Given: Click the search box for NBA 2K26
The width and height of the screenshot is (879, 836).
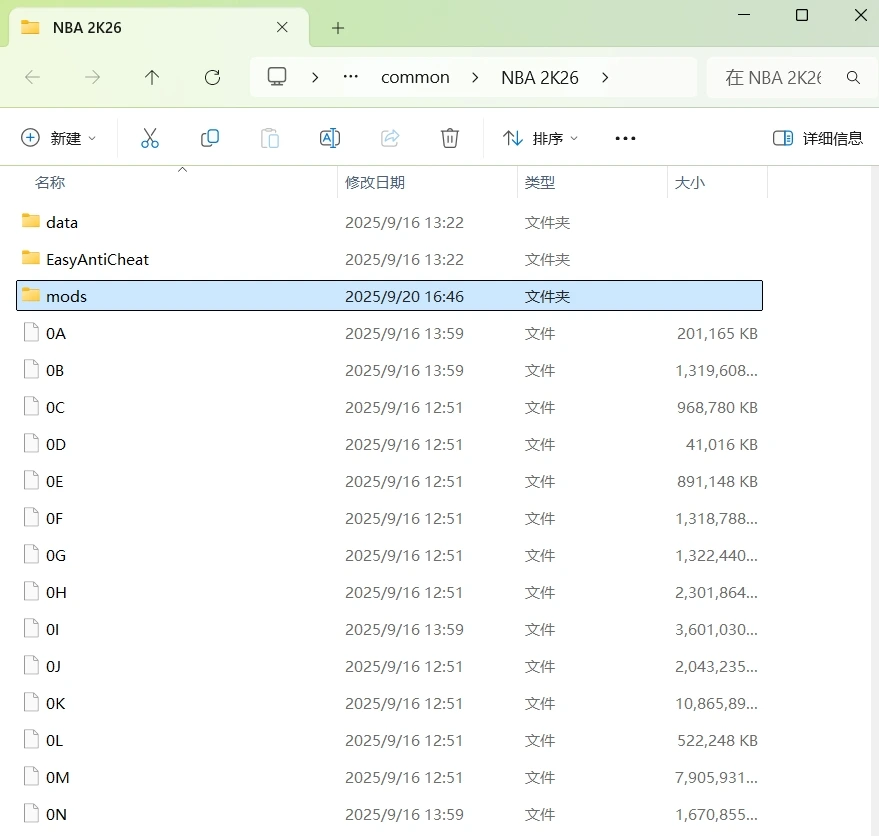Looking at the screenshot, I should [x=775, y=77].
